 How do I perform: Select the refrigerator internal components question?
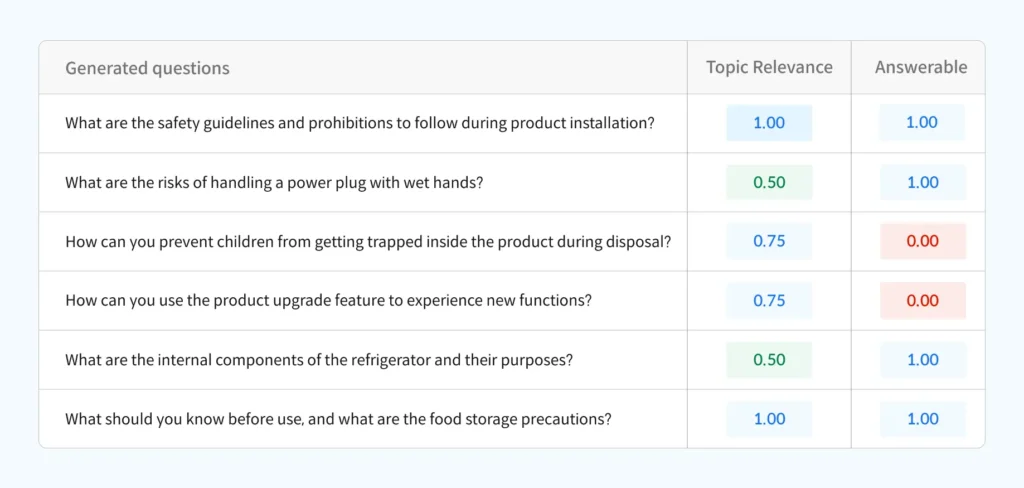[x=319, y=361]
